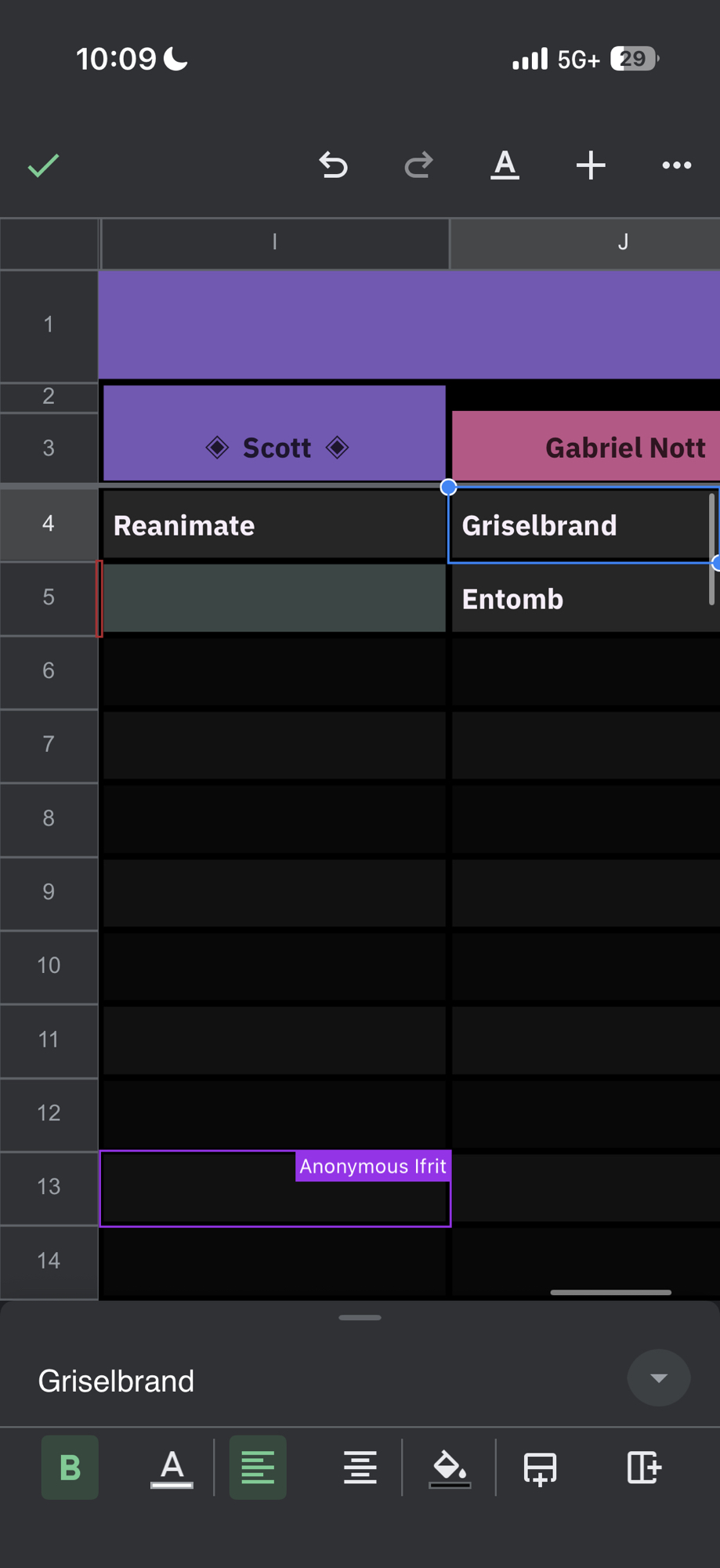Screen dimensions: 720x1568
Task: Expand the formula bar dropdown arrow
Action: [658, 1378]
